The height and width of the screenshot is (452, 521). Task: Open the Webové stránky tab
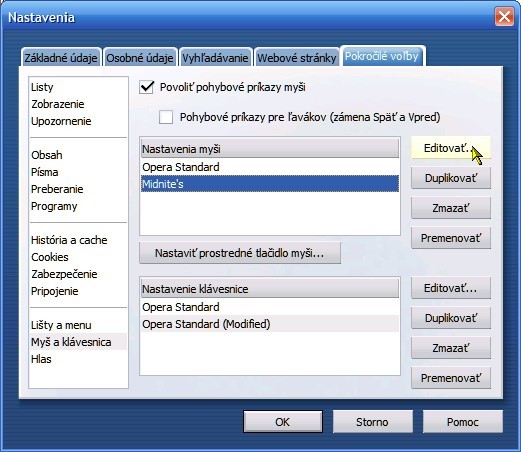tap(297, 58)
